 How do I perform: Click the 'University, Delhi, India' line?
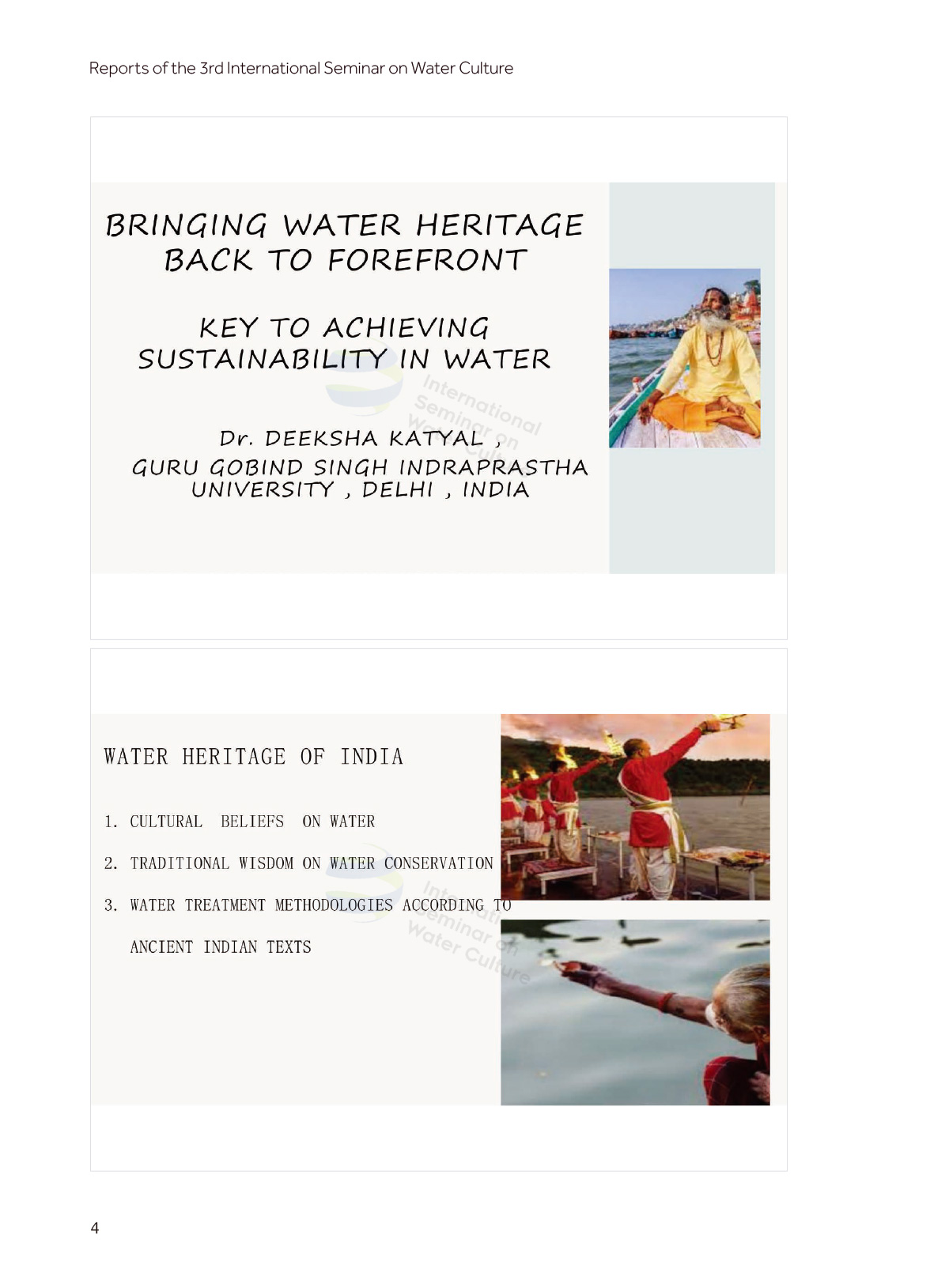pyautogui.click(x=360, y=490)
